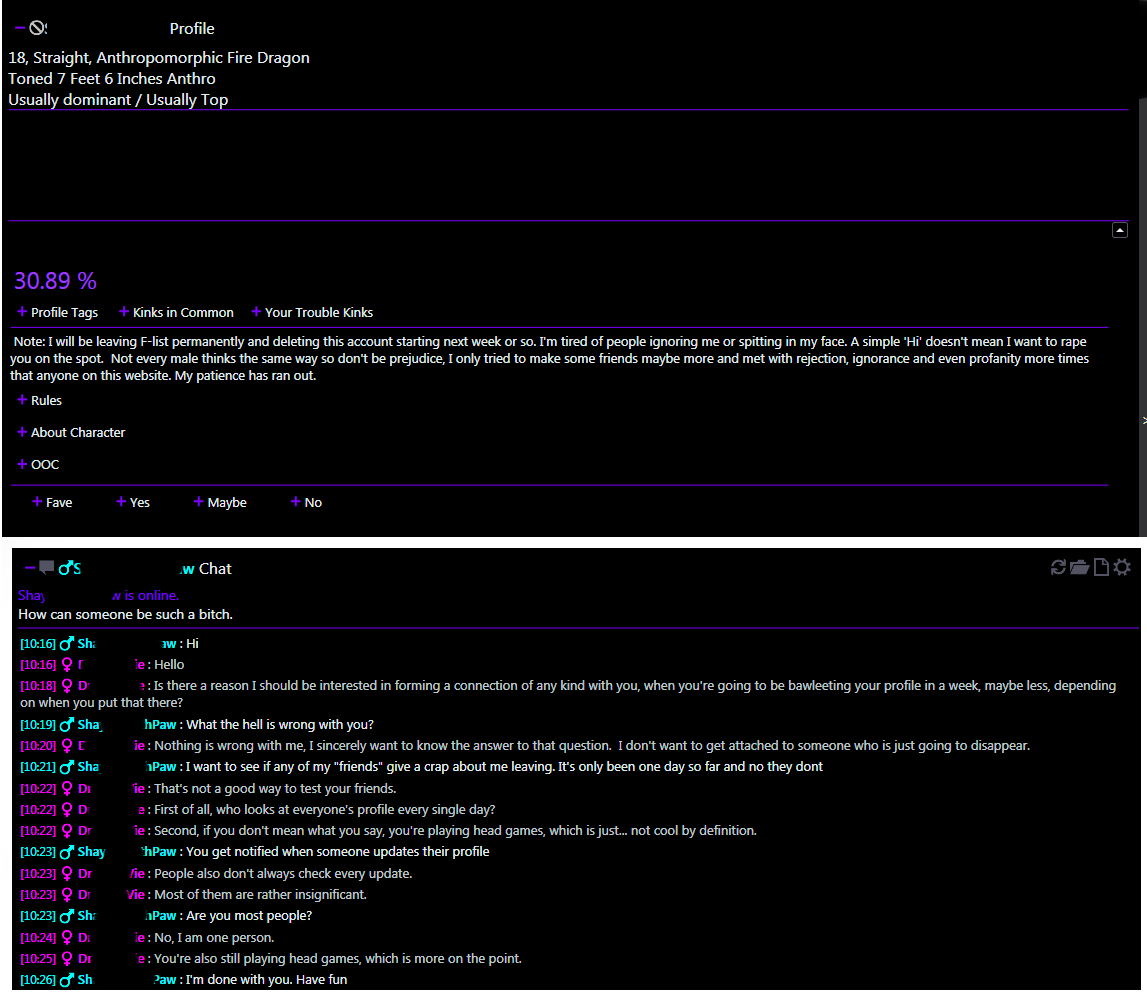Click status text 'How can someone be such'
The height and width of the screenshot is (998, 1147).
pyautogui.click(x=125, y=615)
